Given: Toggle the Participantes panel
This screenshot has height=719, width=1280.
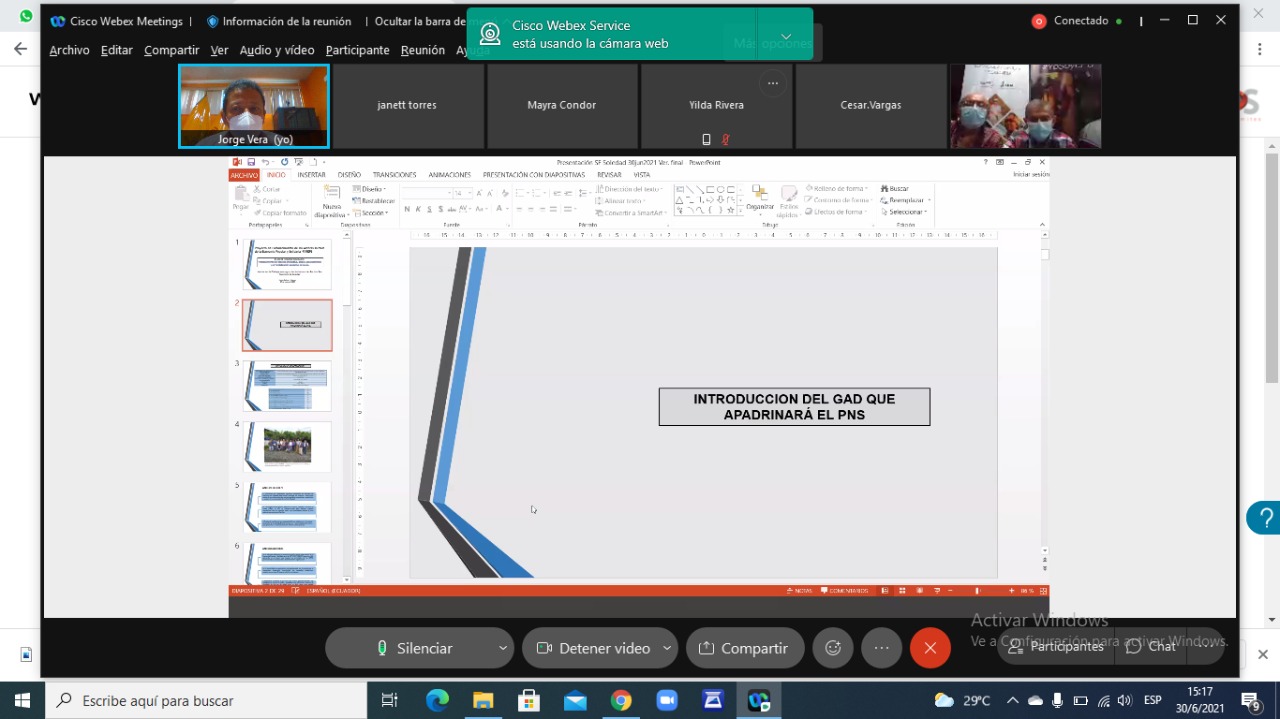Looking at the screenshot, I should (1055, 646).
